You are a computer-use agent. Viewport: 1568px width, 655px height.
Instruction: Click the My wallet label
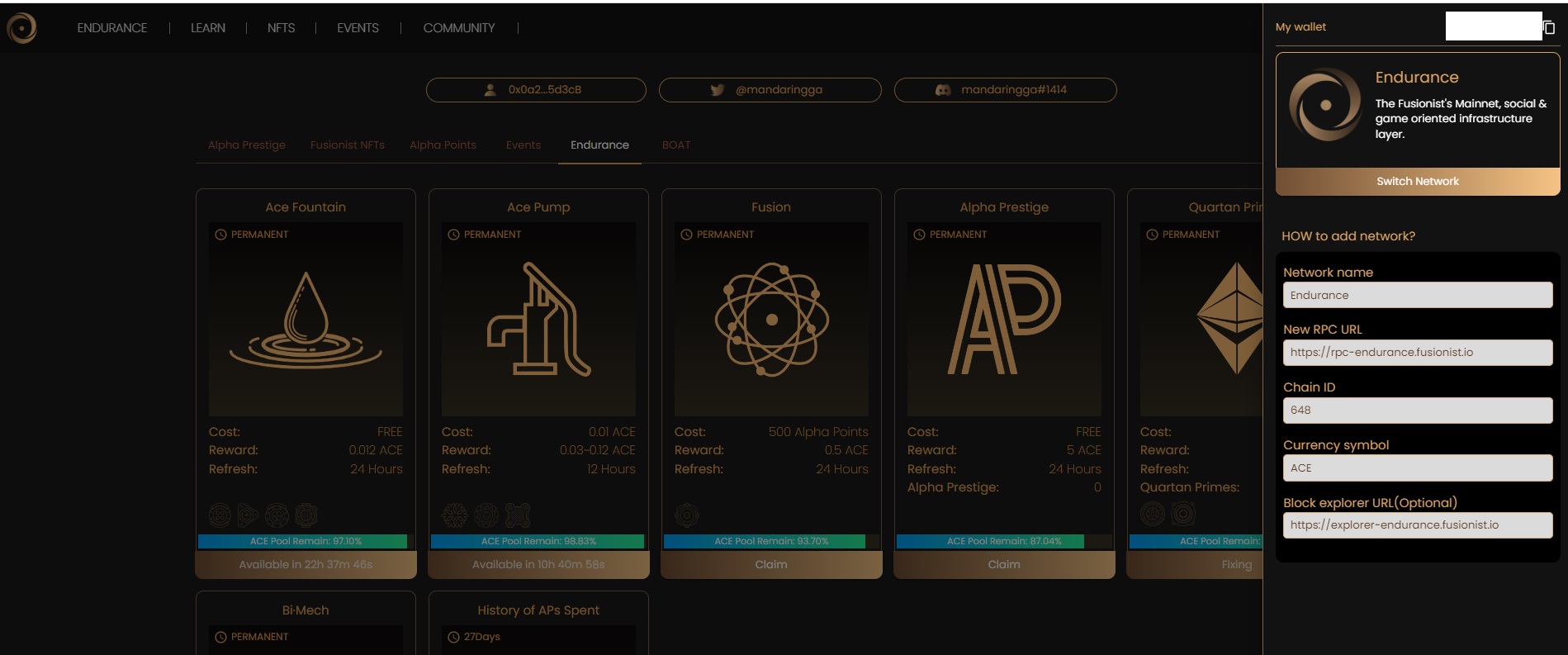click(x=1300, y=27)
